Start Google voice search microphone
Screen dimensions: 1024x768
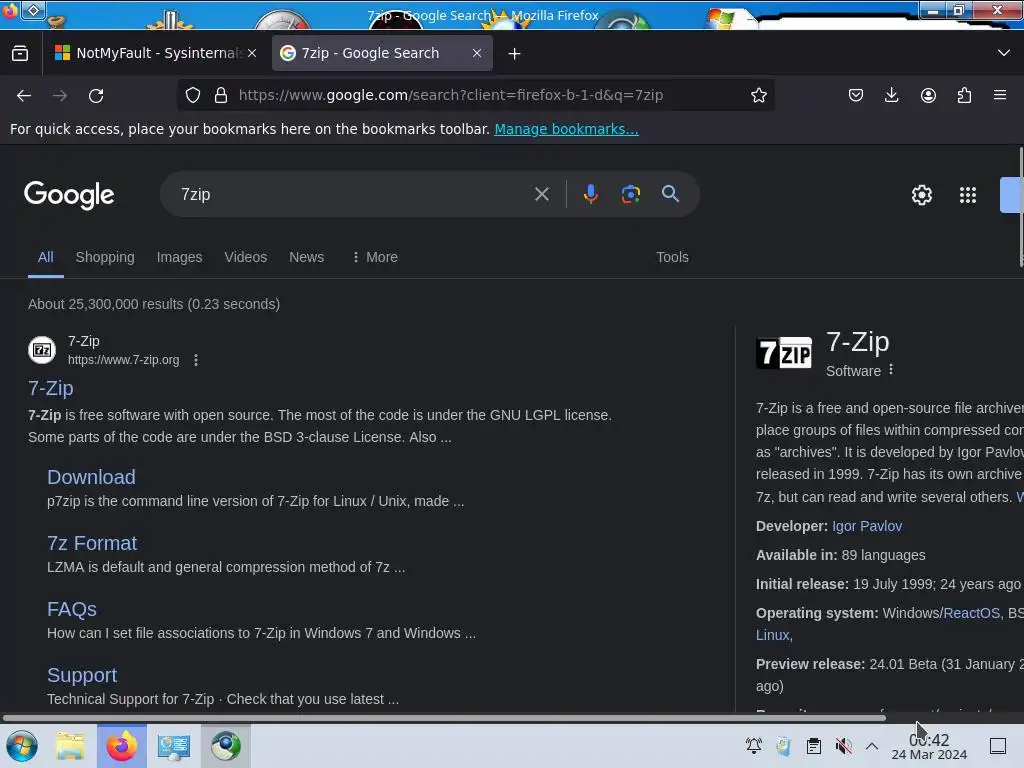tap(590, 194)
